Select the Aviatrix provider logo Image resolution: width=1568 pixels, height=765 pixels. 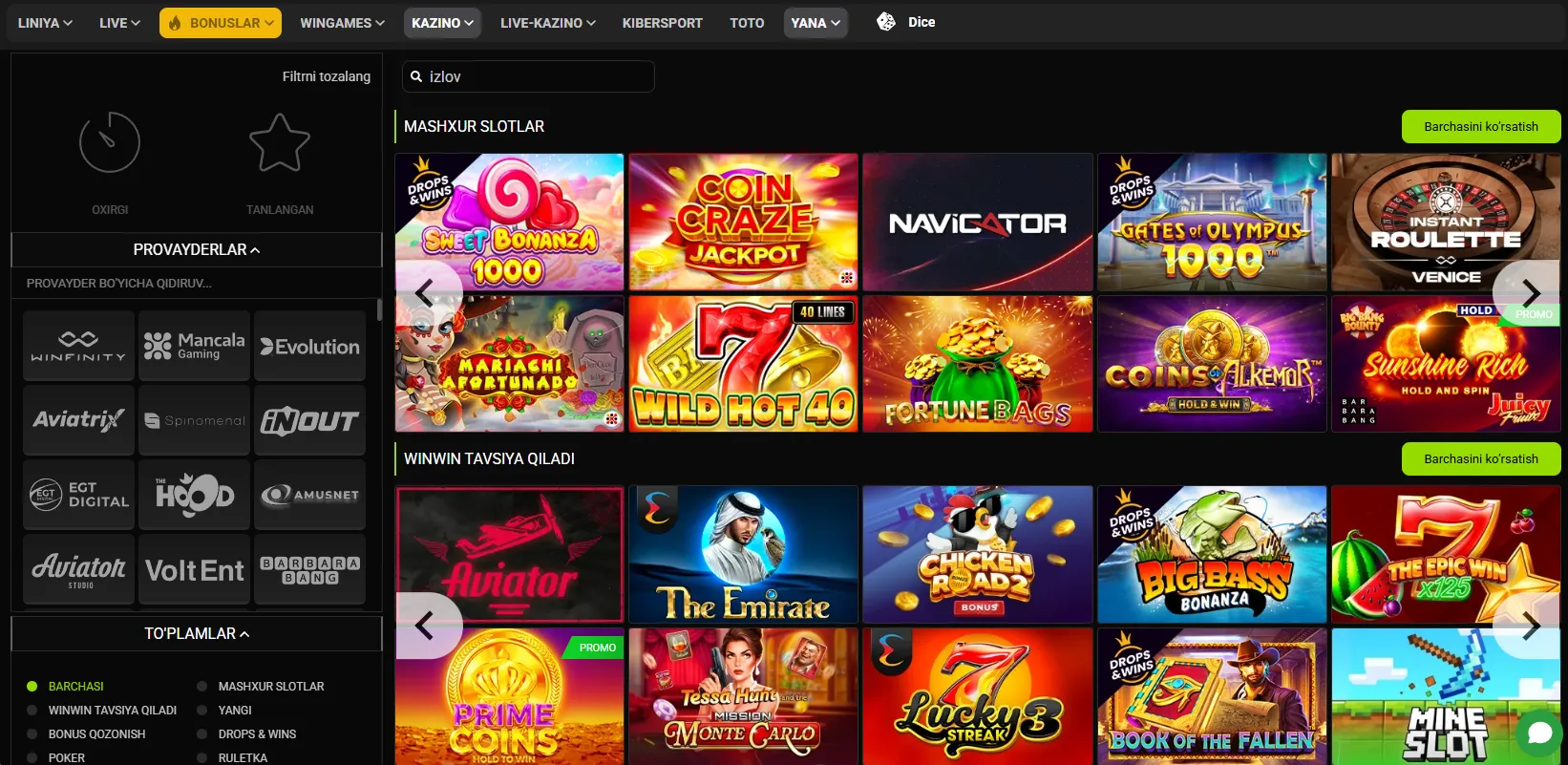[78, 420]
